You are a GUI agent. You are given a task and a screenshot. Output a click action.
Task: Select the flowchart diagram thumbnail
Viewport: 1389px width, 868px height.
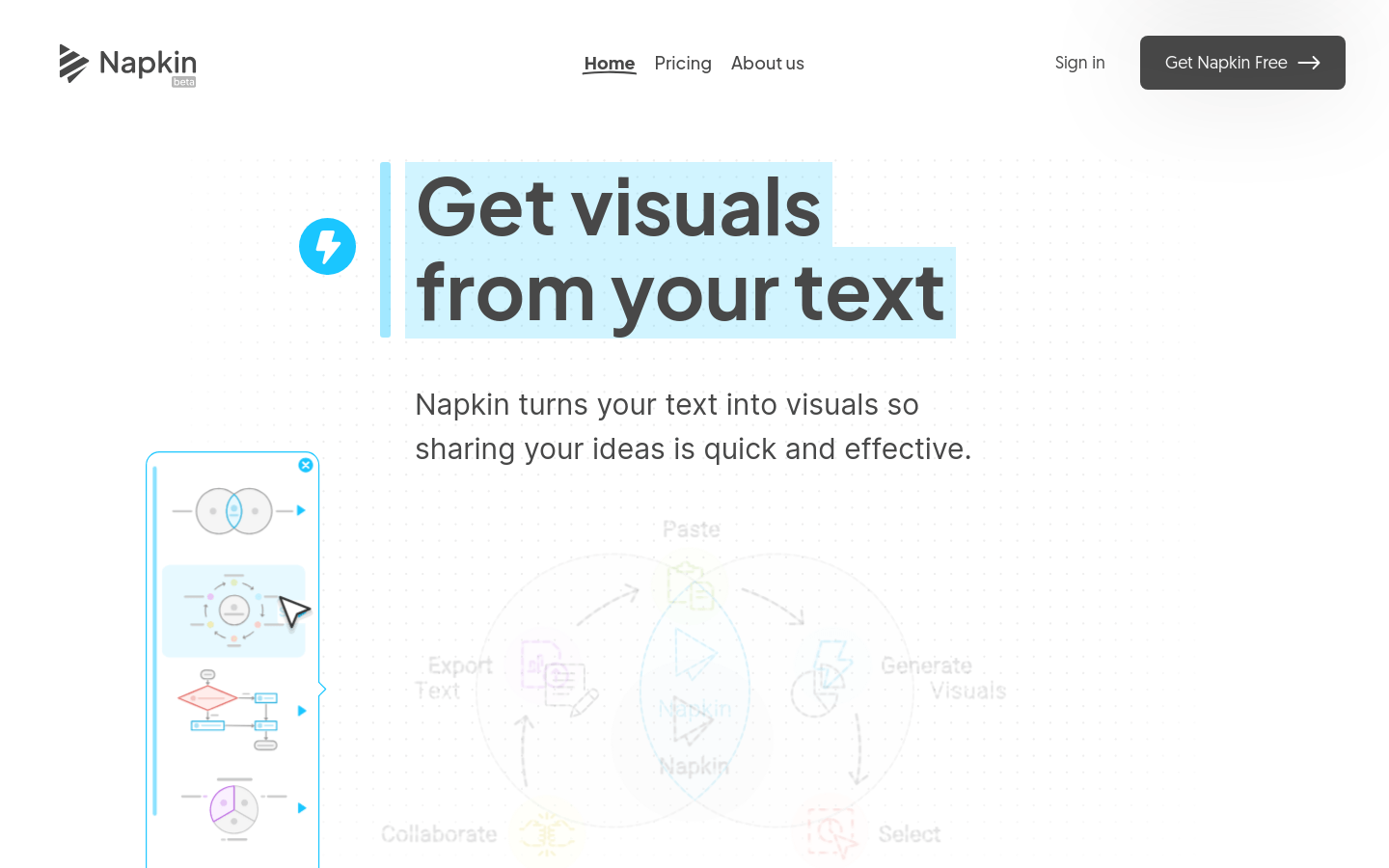tap(228, 710)
